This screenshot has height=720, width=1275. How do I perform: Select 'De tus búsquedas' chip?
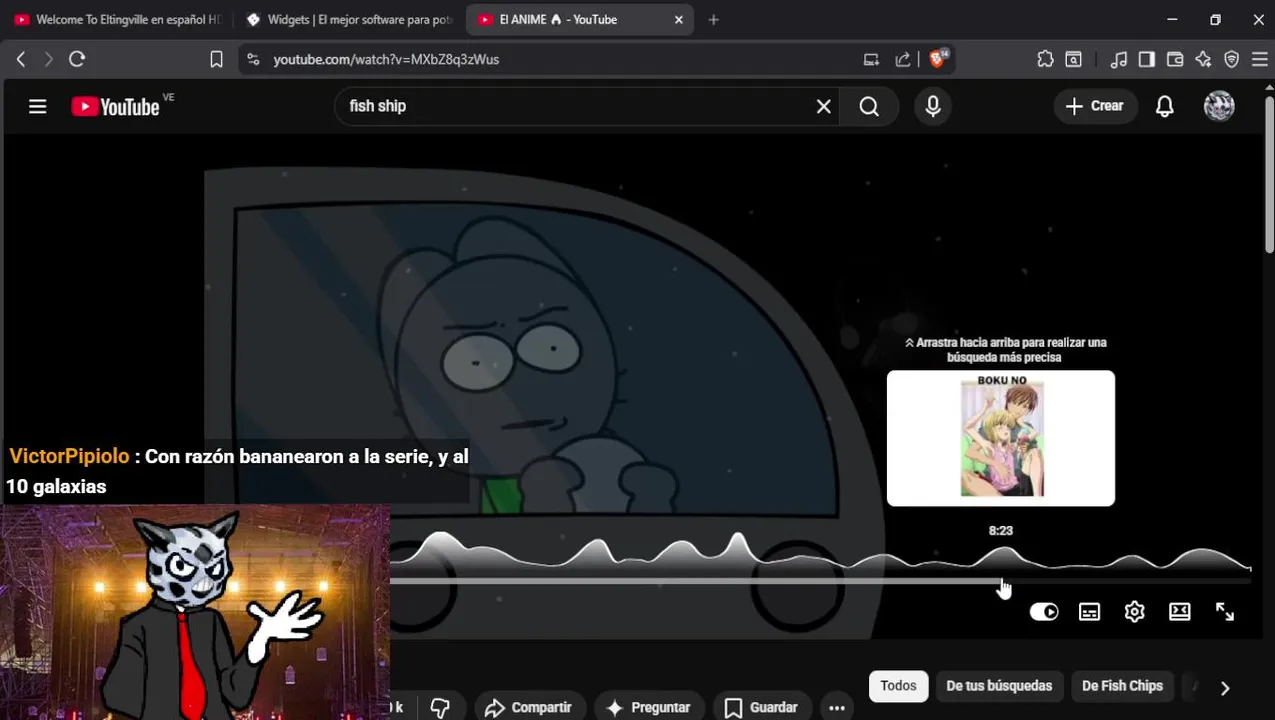click(x=999, y=686)
